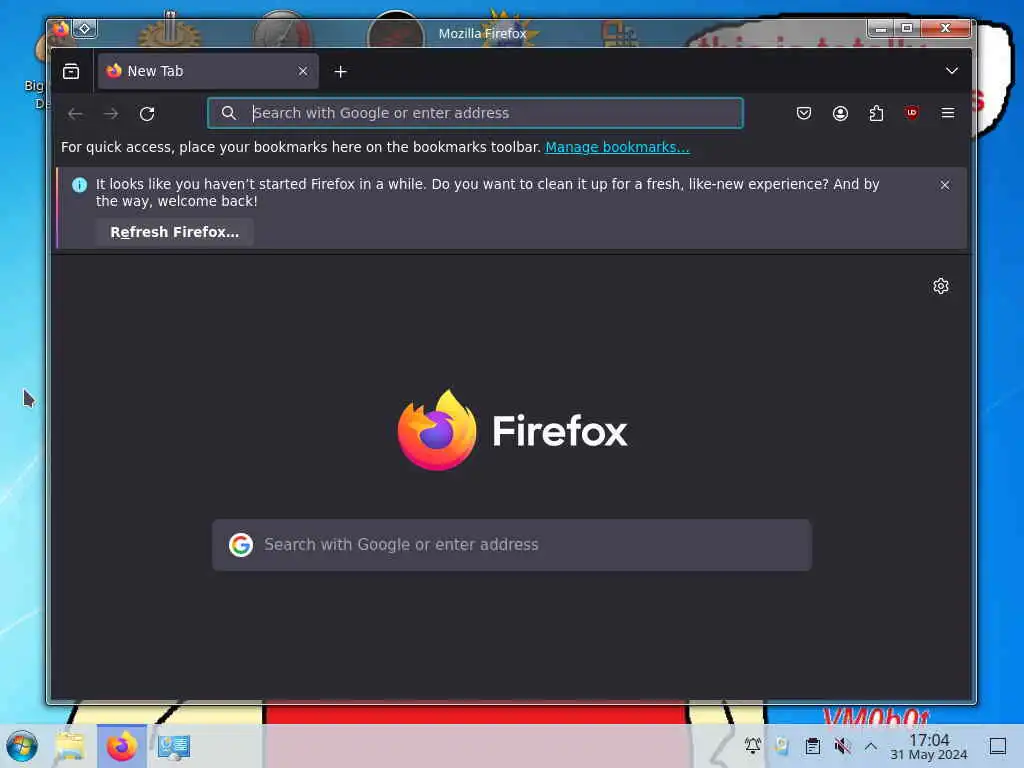Click the info icon in the notification bar
Screen dimensions: 1024x768
[x=80, y=185]
